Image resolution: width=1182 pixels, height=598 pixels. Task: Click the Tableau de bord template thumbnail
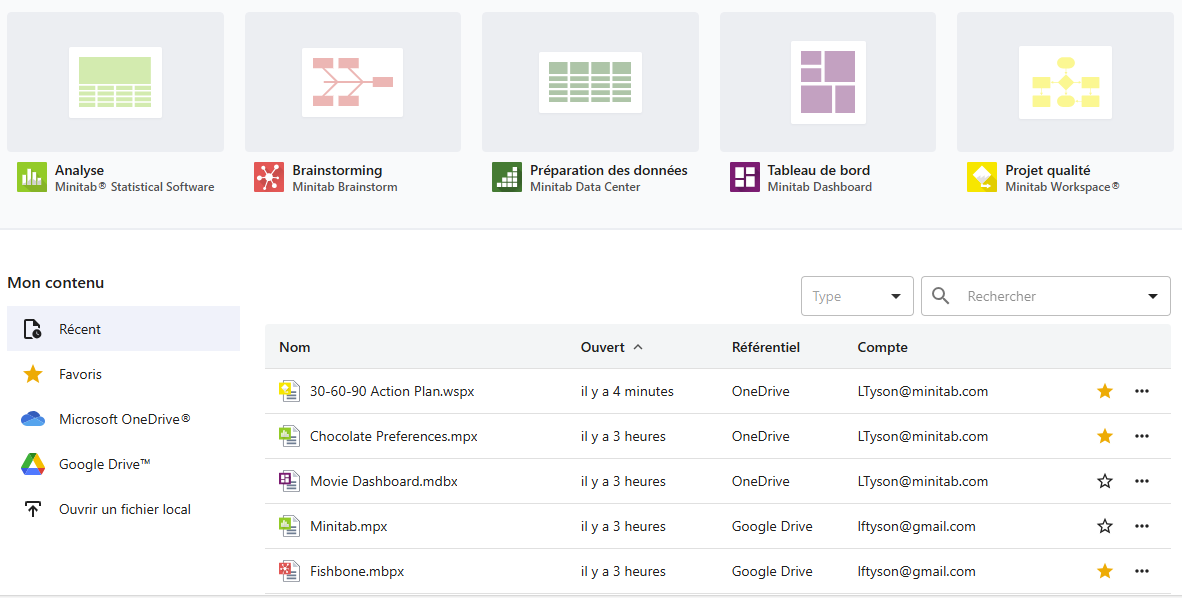pos(828,82)
